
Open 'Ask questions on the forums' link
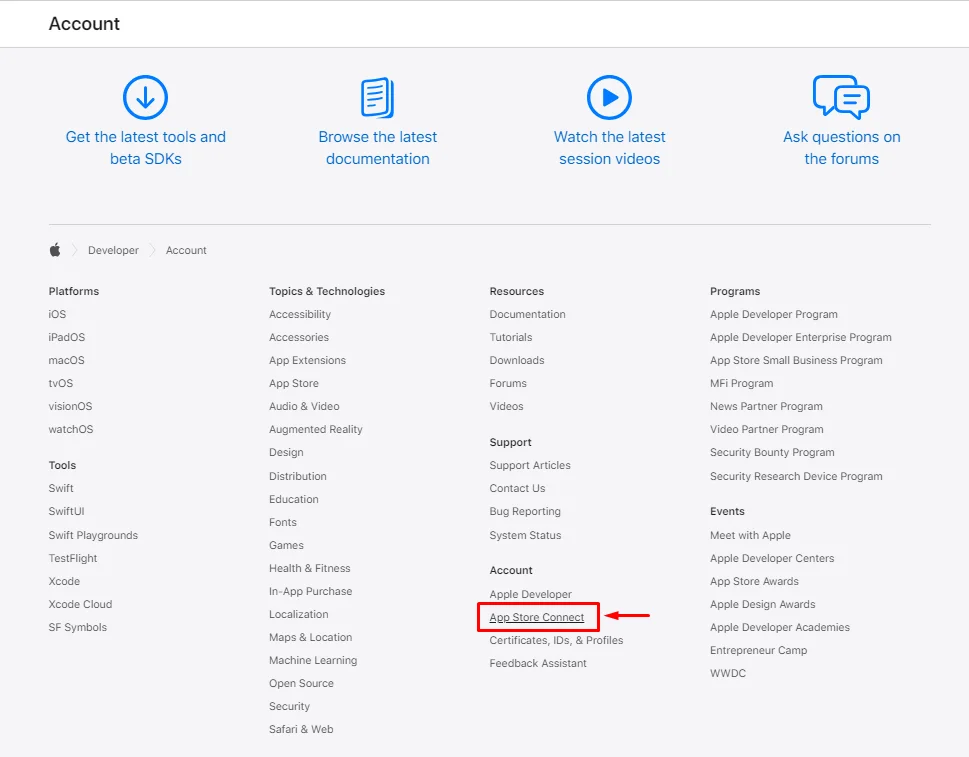(x=842, y=148)
